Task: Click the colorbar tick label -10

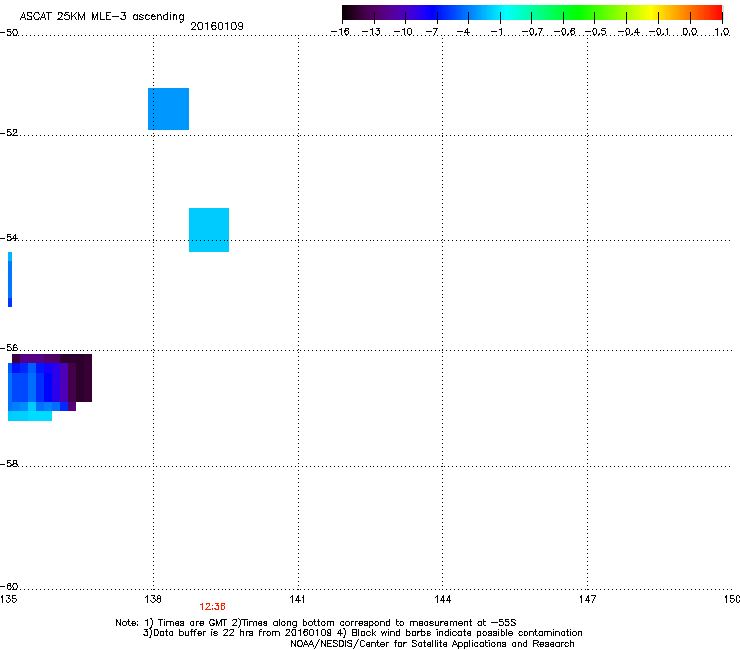Action: tap(403, 32)
